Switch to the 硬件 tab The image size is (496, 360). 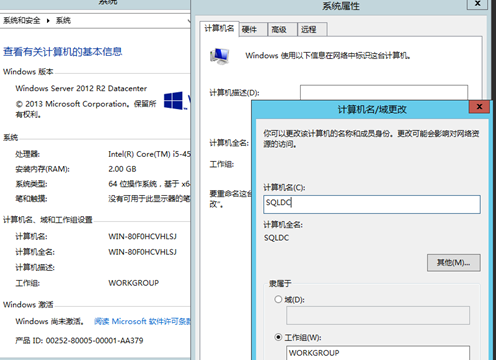pos(253,29)
